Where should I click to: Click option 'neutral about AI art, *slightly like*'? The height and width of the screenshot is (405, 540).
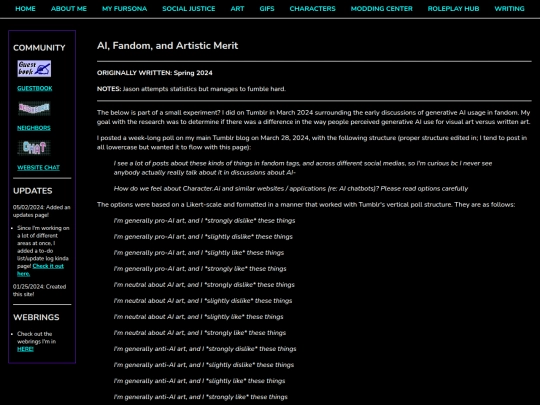coord(198,317)
